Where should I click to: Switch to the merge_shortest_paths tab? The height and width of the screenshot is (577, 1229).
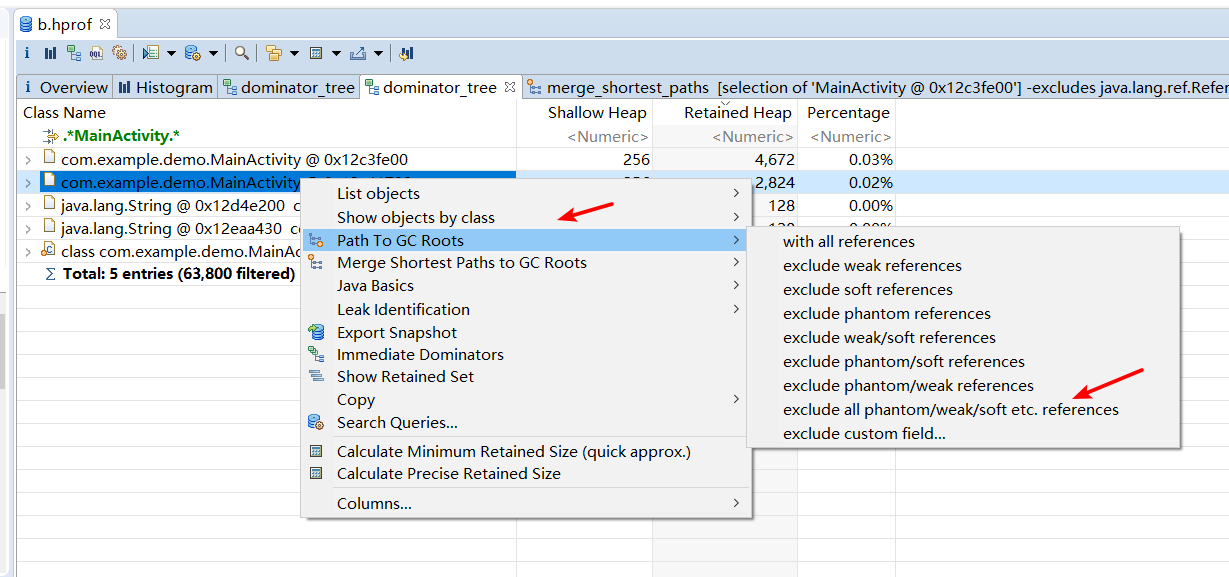628,88
